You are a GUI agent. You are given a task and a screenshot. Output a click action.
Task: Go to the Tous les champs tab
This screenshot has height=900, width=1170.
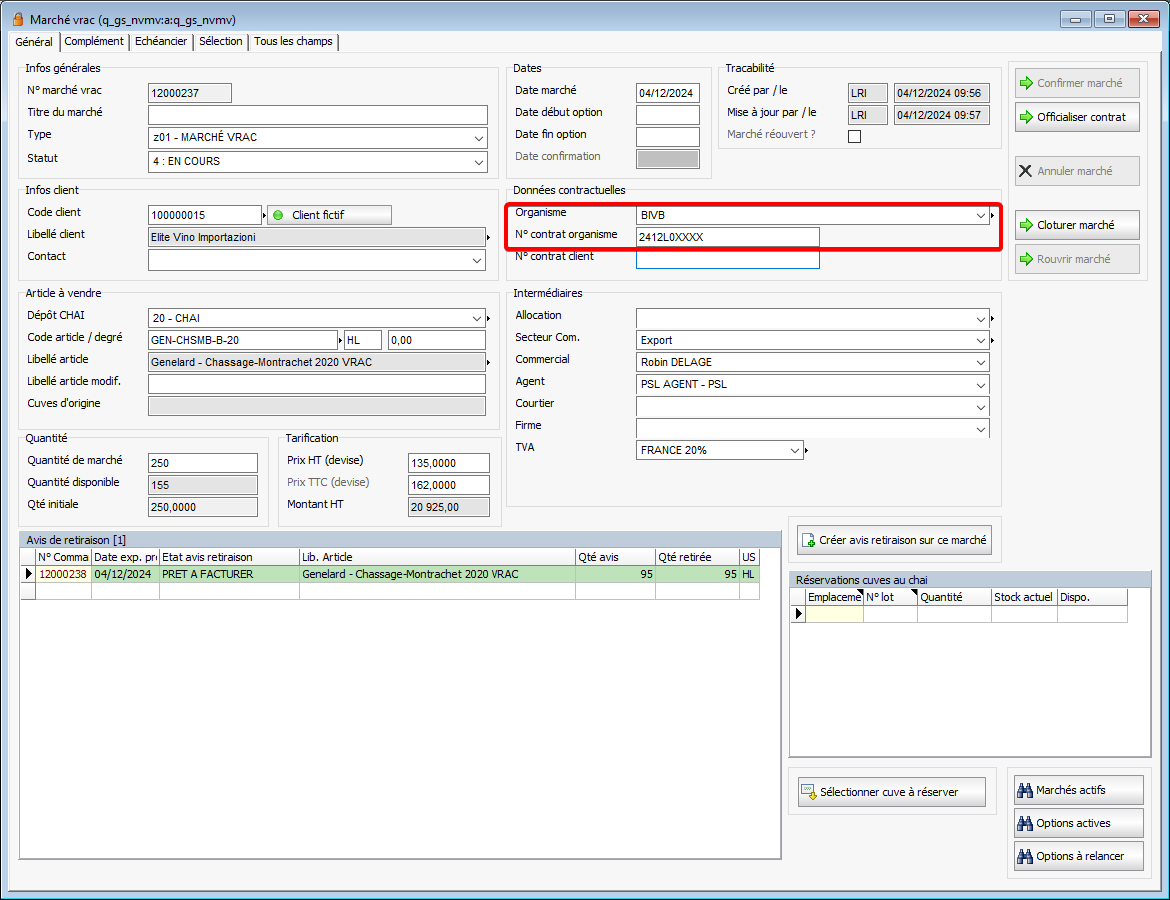pos(294,41)
